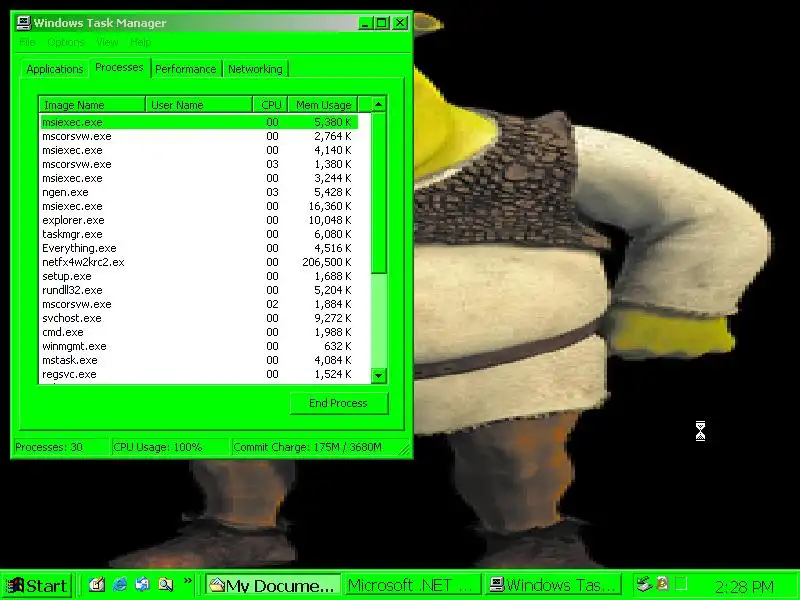The width and height of the screenshot is (800, 600).
Task: Sort by the User Name column header
Action: [x=199, y=105]
